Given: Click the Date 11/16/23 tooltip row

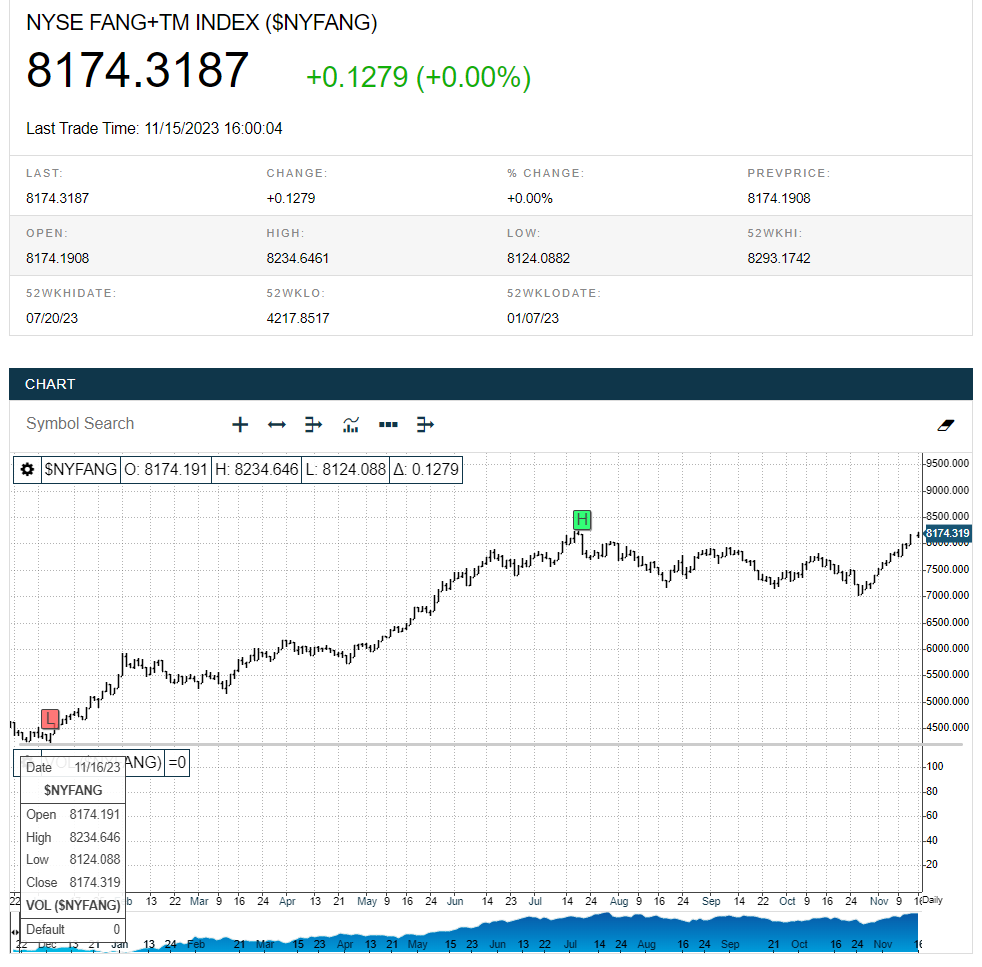Looking at the screenshot, I should coord(73,767).
